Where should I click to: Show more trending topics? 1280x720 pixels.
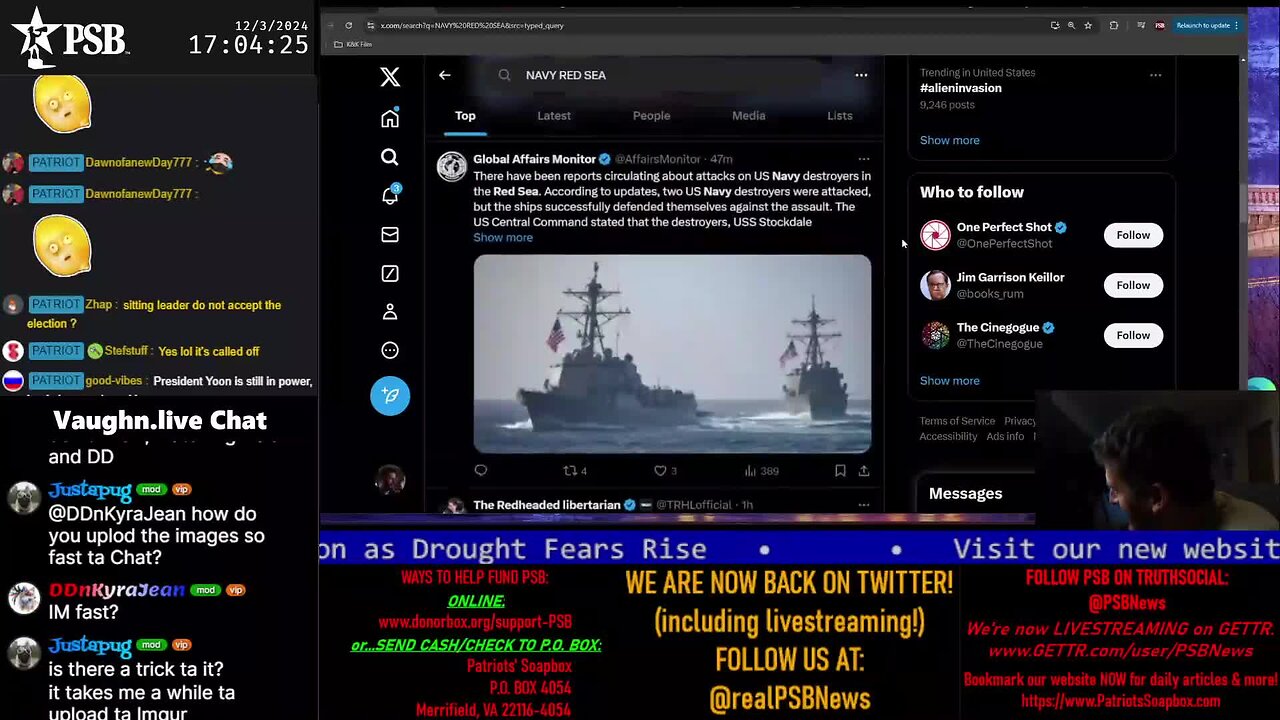(950, 140)
